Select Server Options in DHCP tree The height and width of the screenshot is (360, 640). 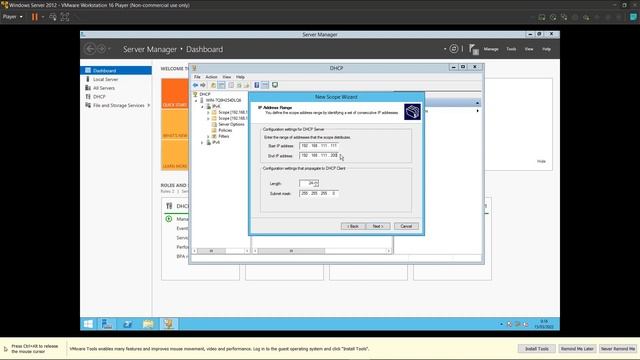coord(231,124)
